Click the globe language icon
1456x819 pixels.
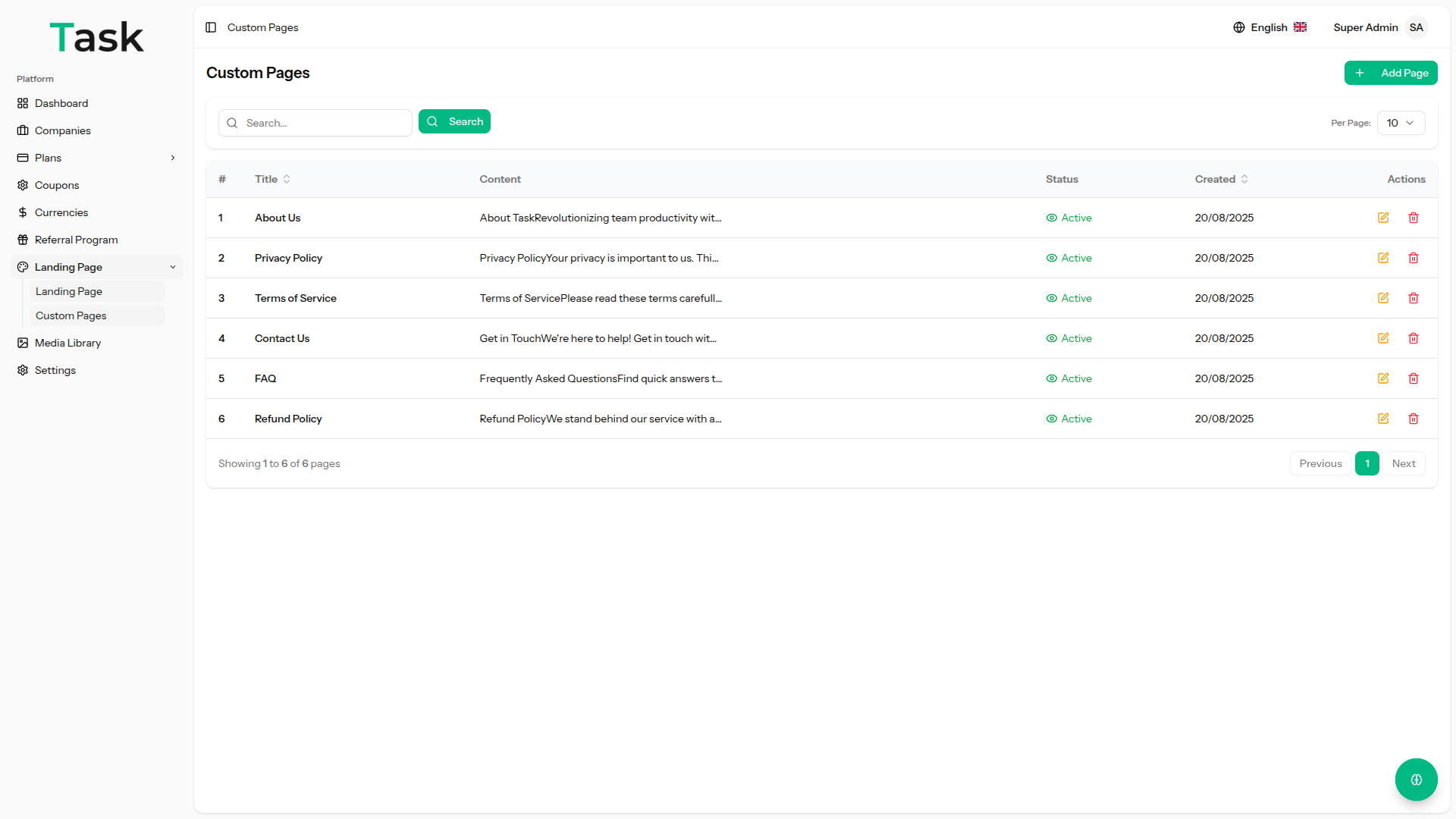[1239, 27]
